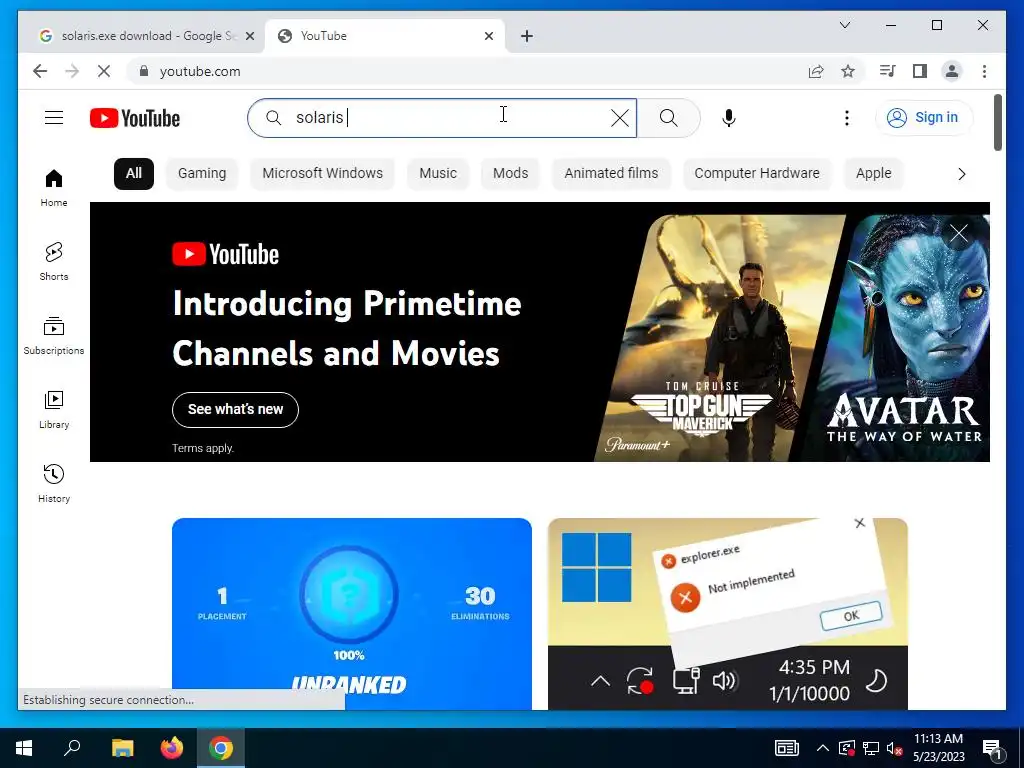Click the page vertical scrollbar
This screenshot has width=1024, height=768.
coord(997,122)
